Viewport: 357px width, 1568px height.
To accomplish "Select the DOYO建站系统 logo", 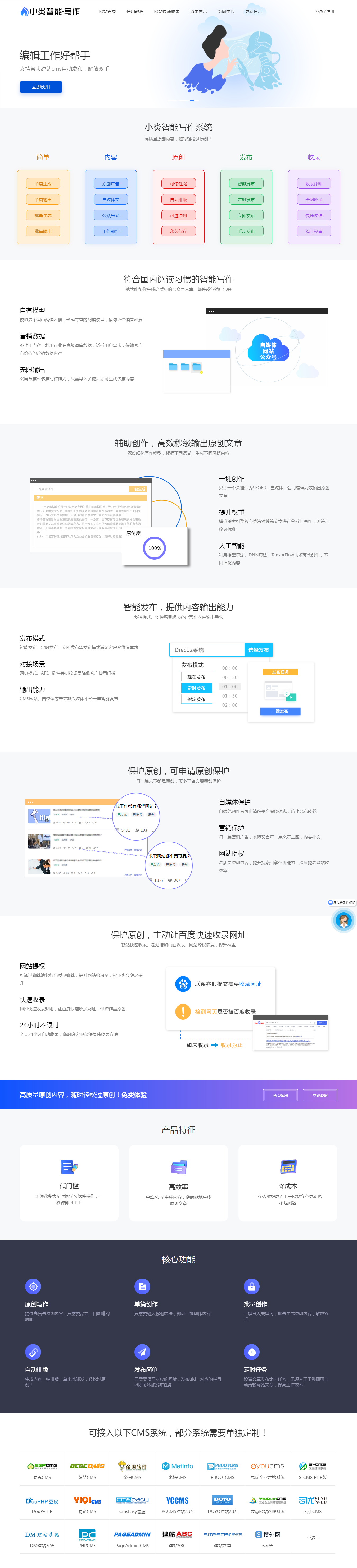I will click(x=222, y=1500).
